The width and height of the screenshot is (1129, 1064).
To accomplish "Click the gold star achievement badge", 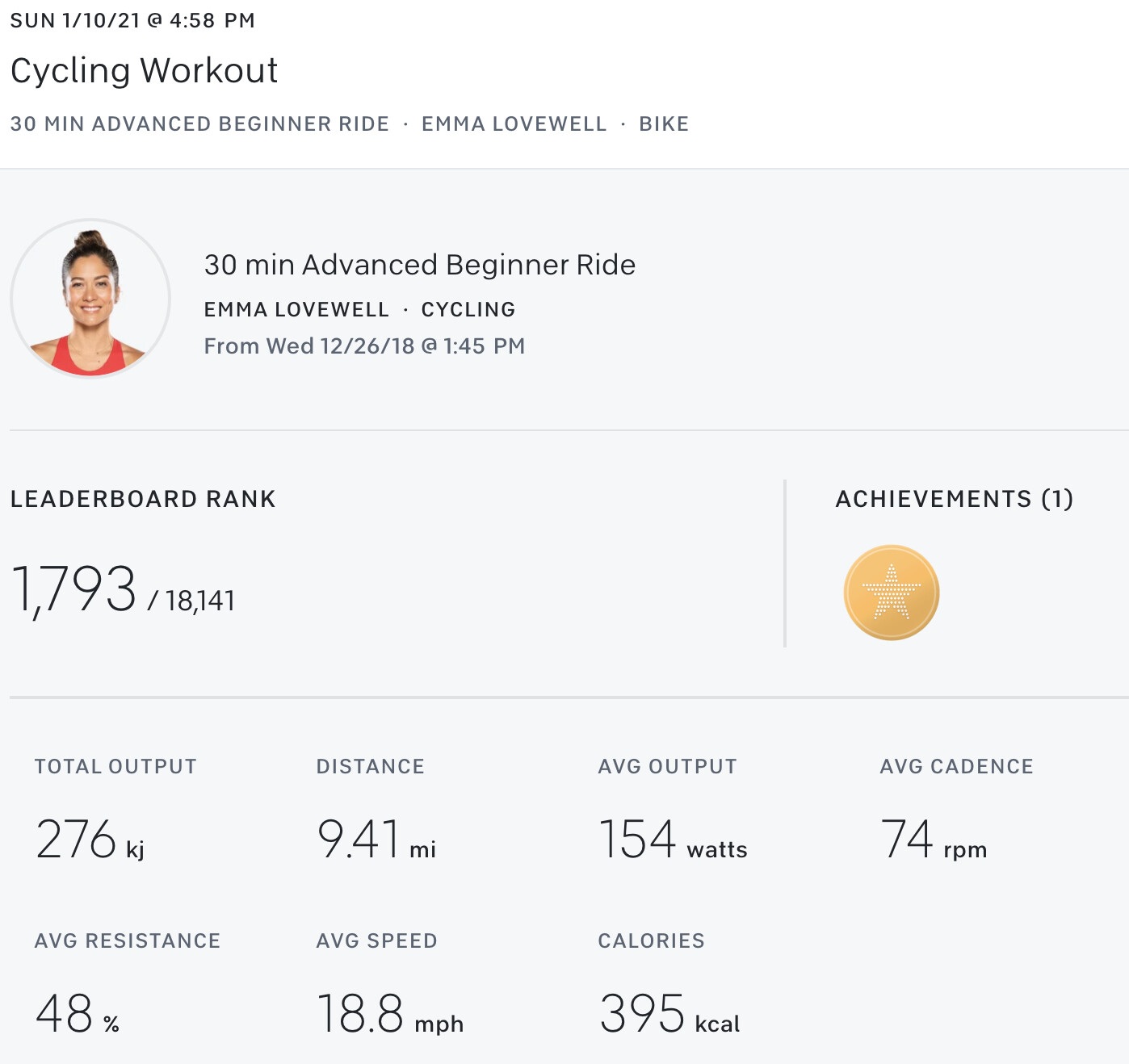I will (x=891, y=593).
